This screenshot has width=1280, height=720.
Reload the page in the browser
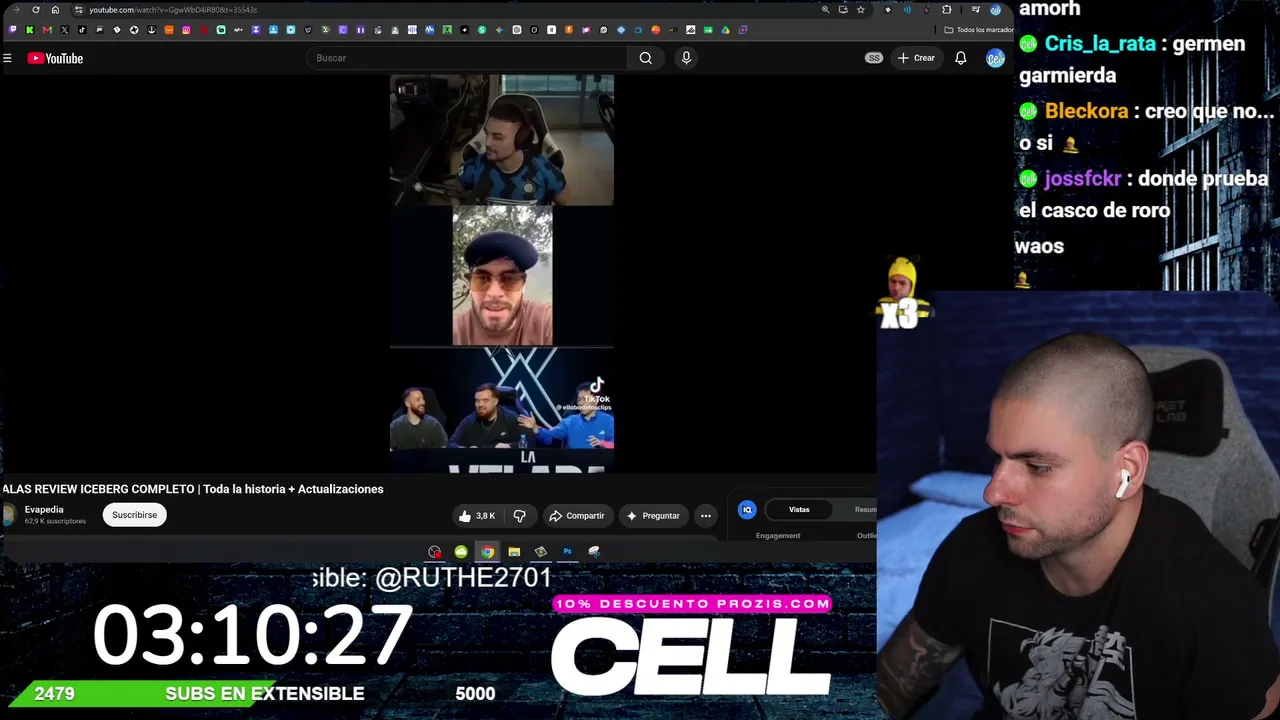tap(36, 10)
